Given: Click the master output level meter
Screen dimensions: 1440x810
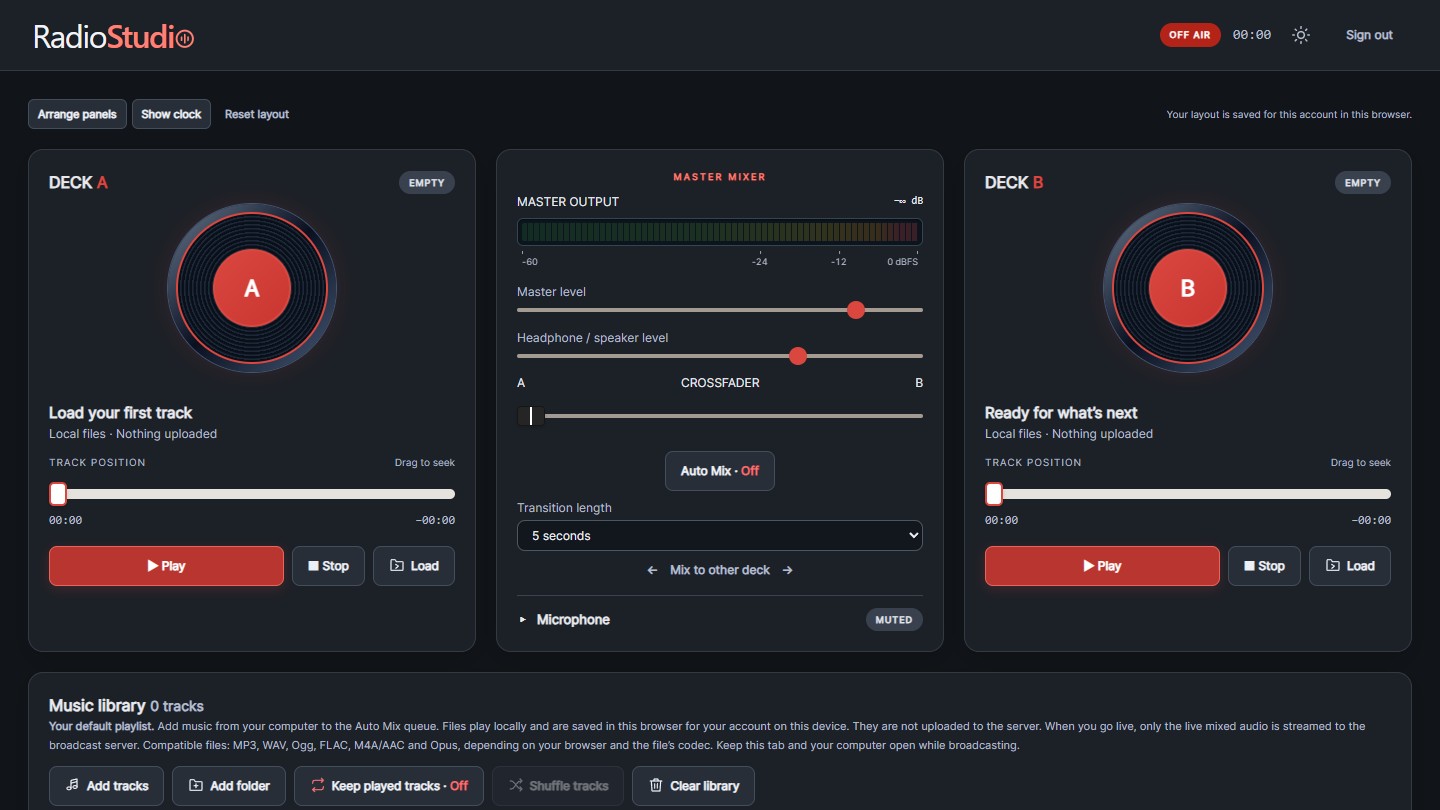Looking at the screenshot, I should coord(720,232).
